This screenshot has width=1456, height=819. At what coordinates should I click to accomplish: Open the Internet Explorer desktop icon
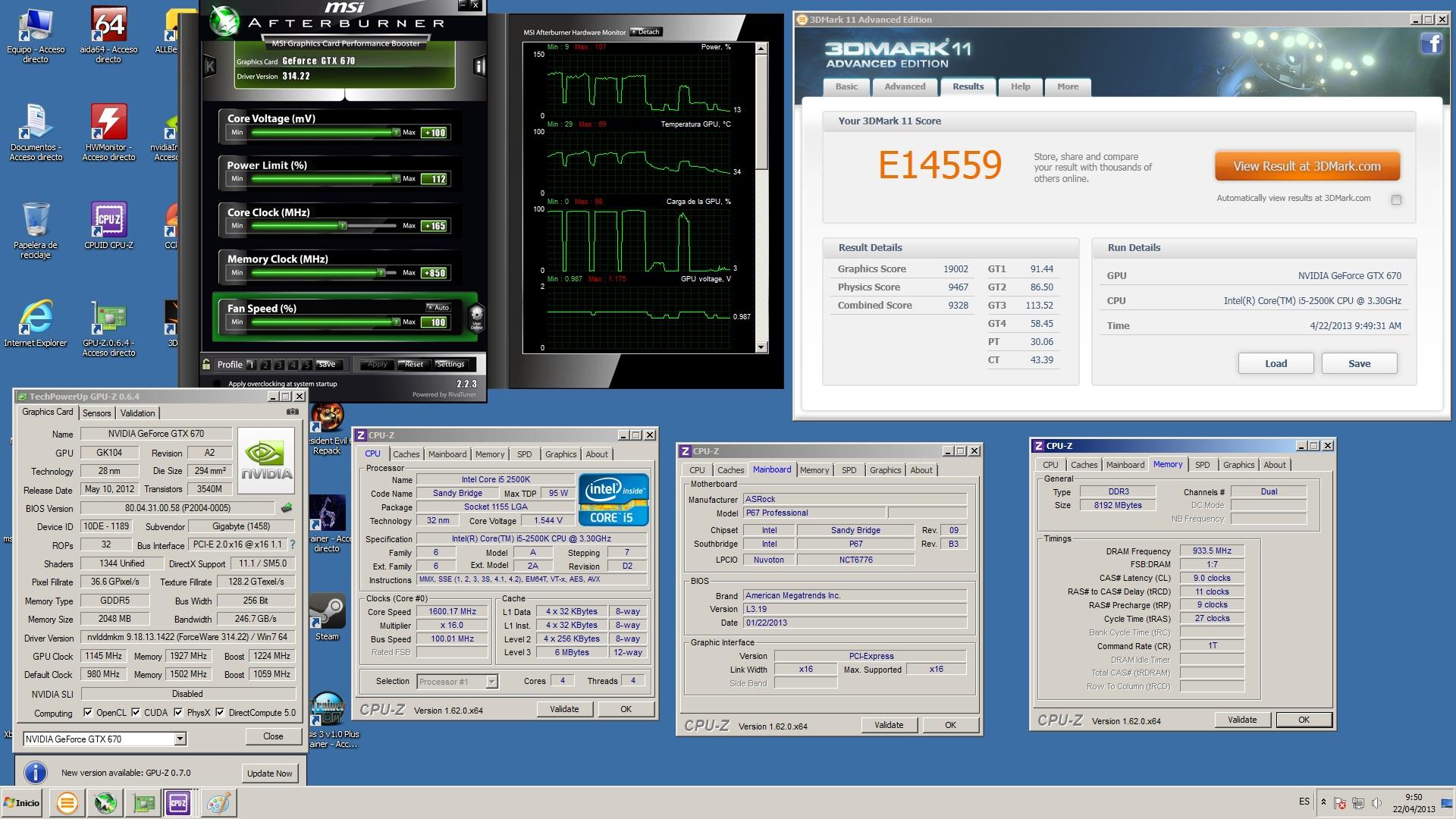35,324
